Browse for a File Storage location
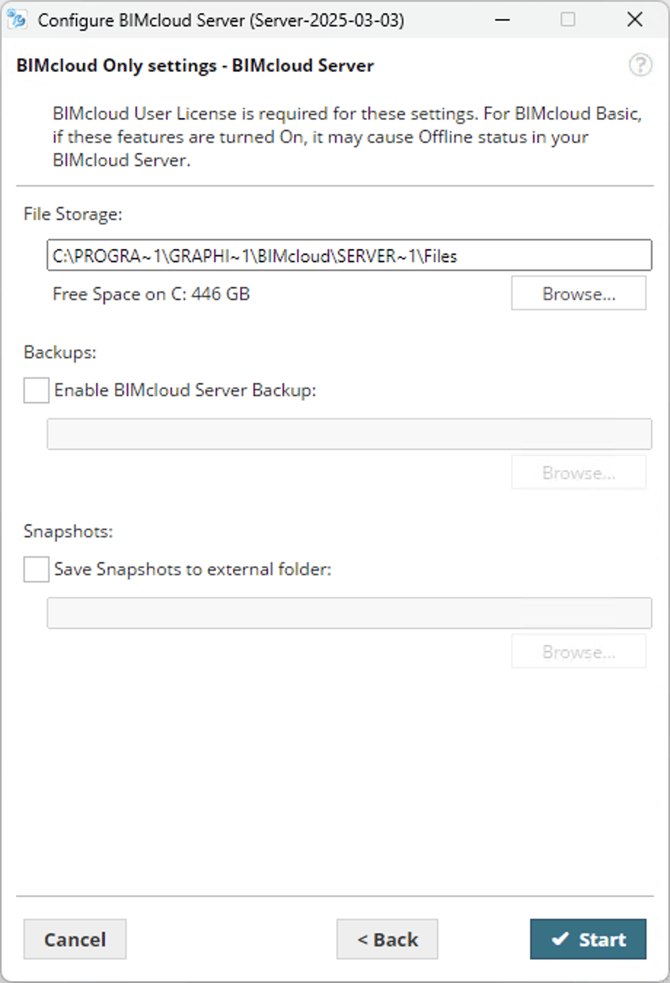Screen dimensions: 670x983 tap(578, 293)
